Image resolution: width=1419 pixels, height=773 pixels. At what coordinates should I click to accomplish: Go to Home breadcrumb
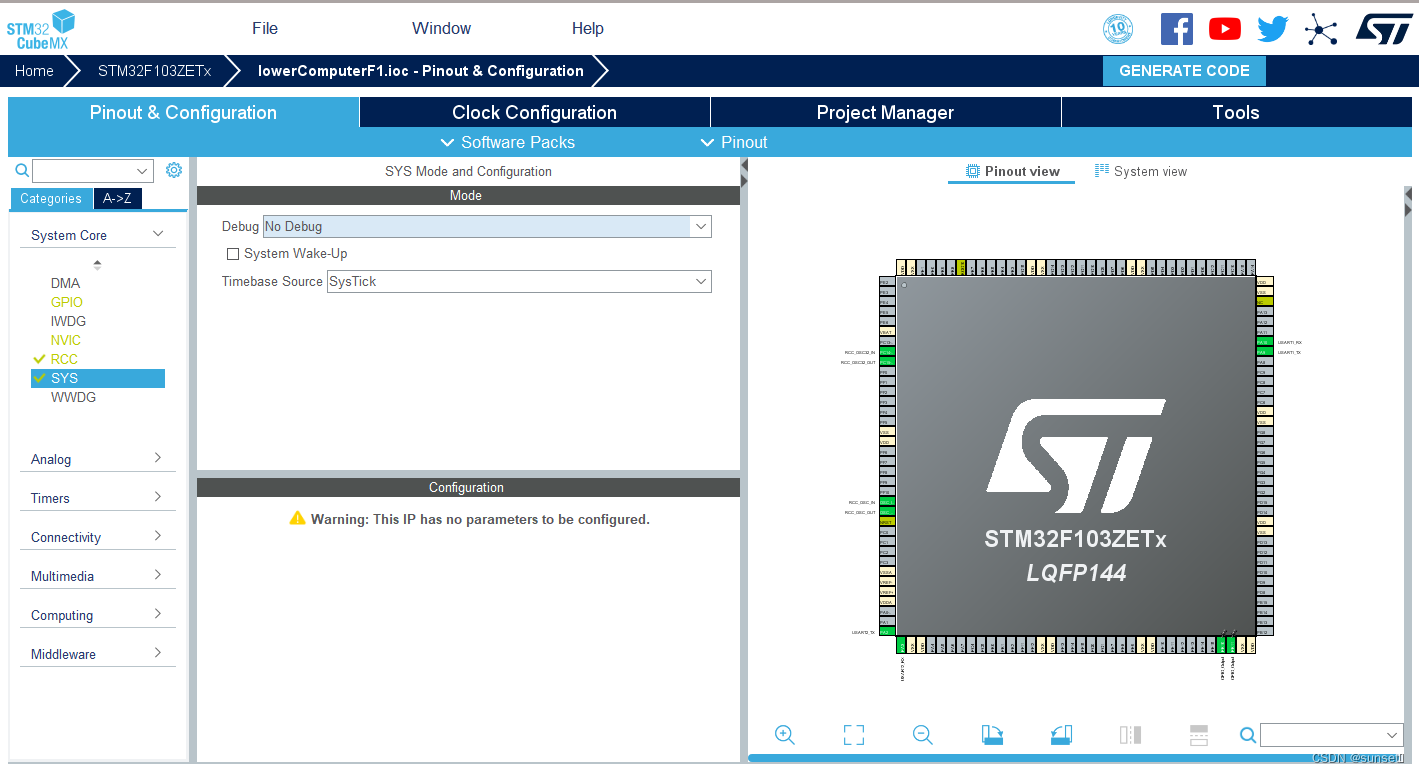click(34, 71)
